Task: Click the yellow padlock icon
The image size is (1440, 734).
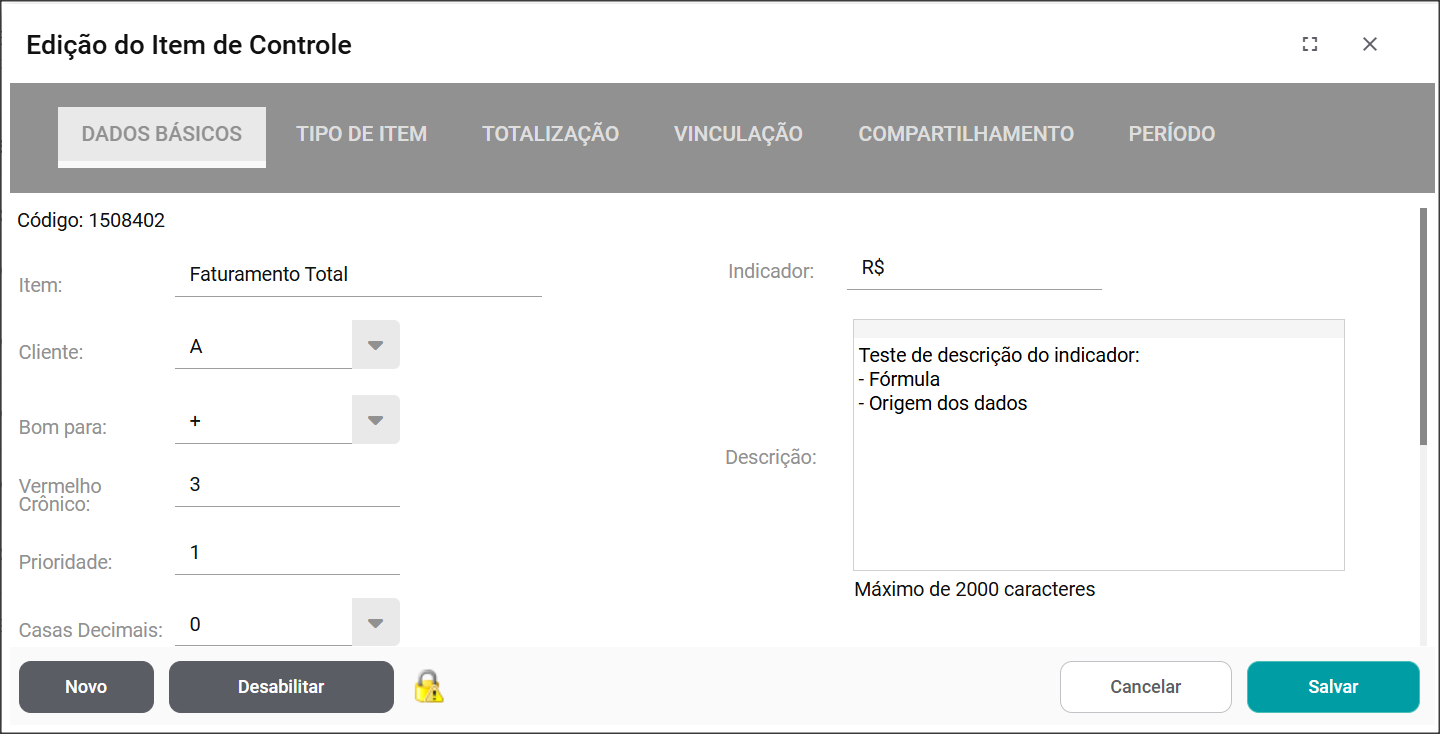Action: click(x=429, y=687)
